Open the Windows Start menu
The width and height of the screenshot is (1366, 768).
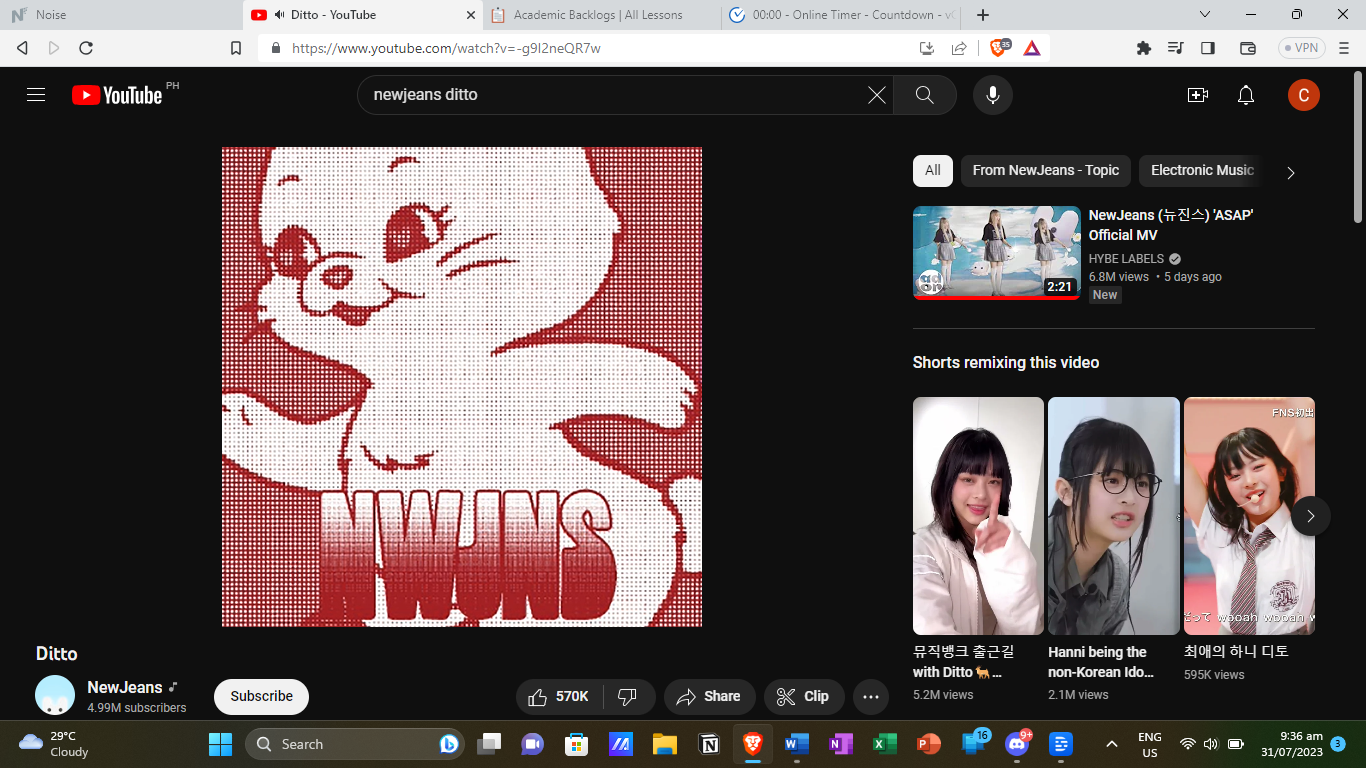point(220,744)
